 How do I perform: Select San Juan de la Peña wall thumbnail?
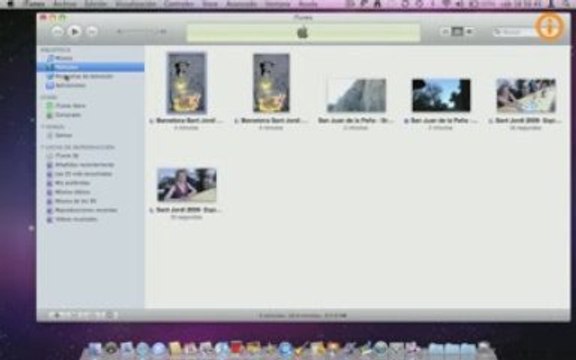tap(356, 95)
